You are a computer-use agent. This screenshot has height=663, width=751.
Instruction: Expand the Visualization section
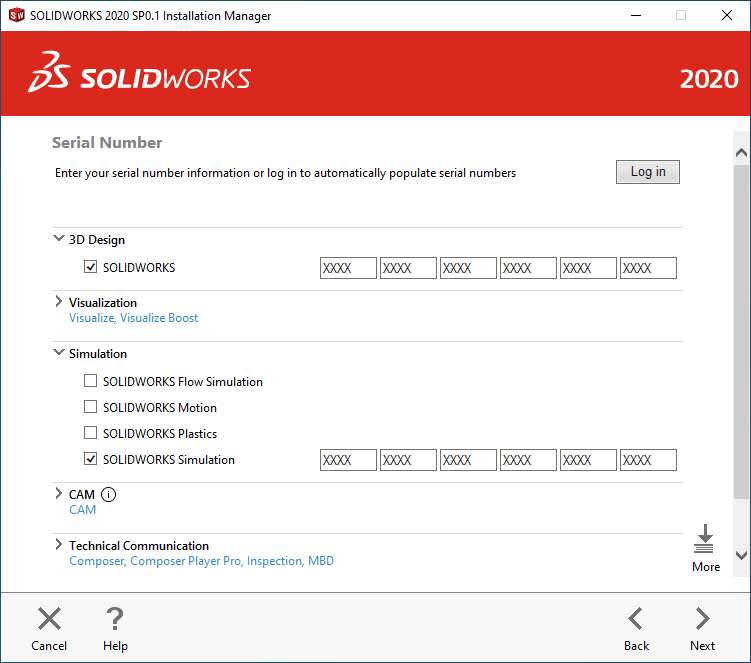point(58,302)
